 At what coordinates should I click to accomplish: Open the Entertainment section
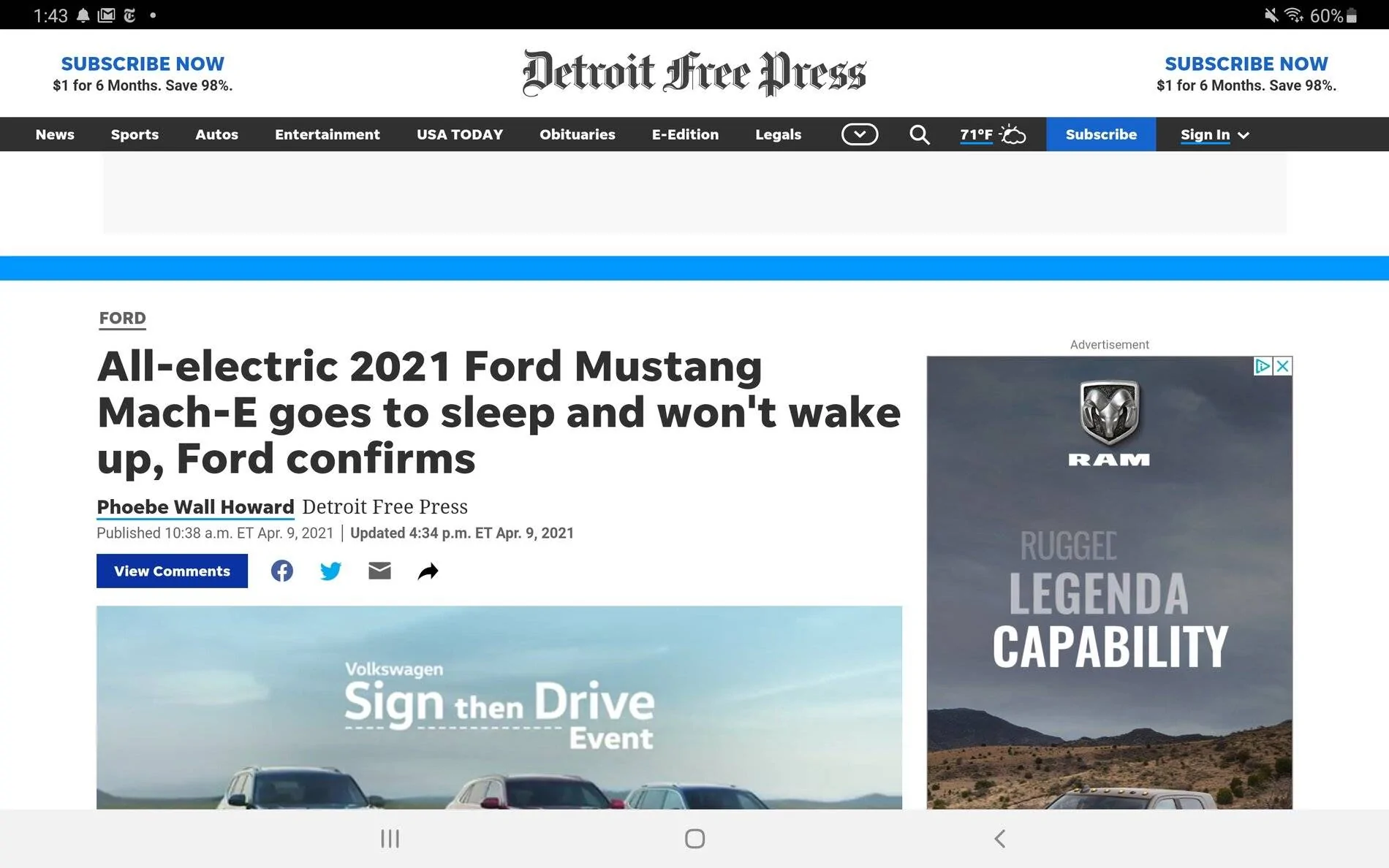[328, 134]
